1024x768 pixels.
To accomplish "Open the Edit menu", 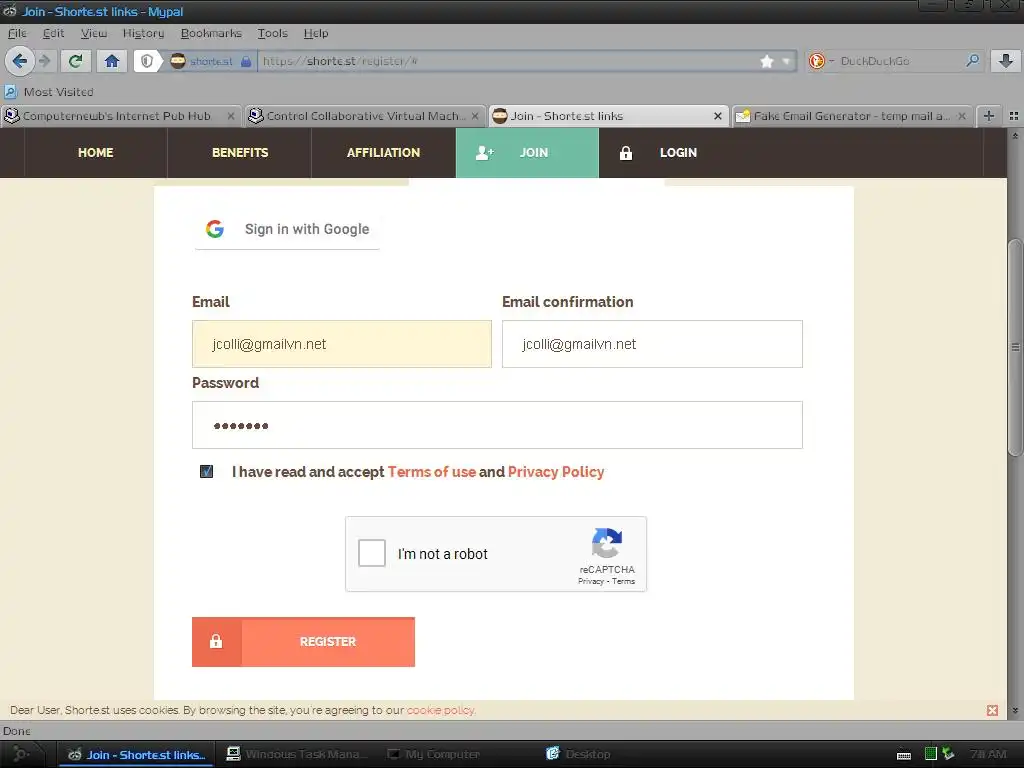I will coord(54,33).
